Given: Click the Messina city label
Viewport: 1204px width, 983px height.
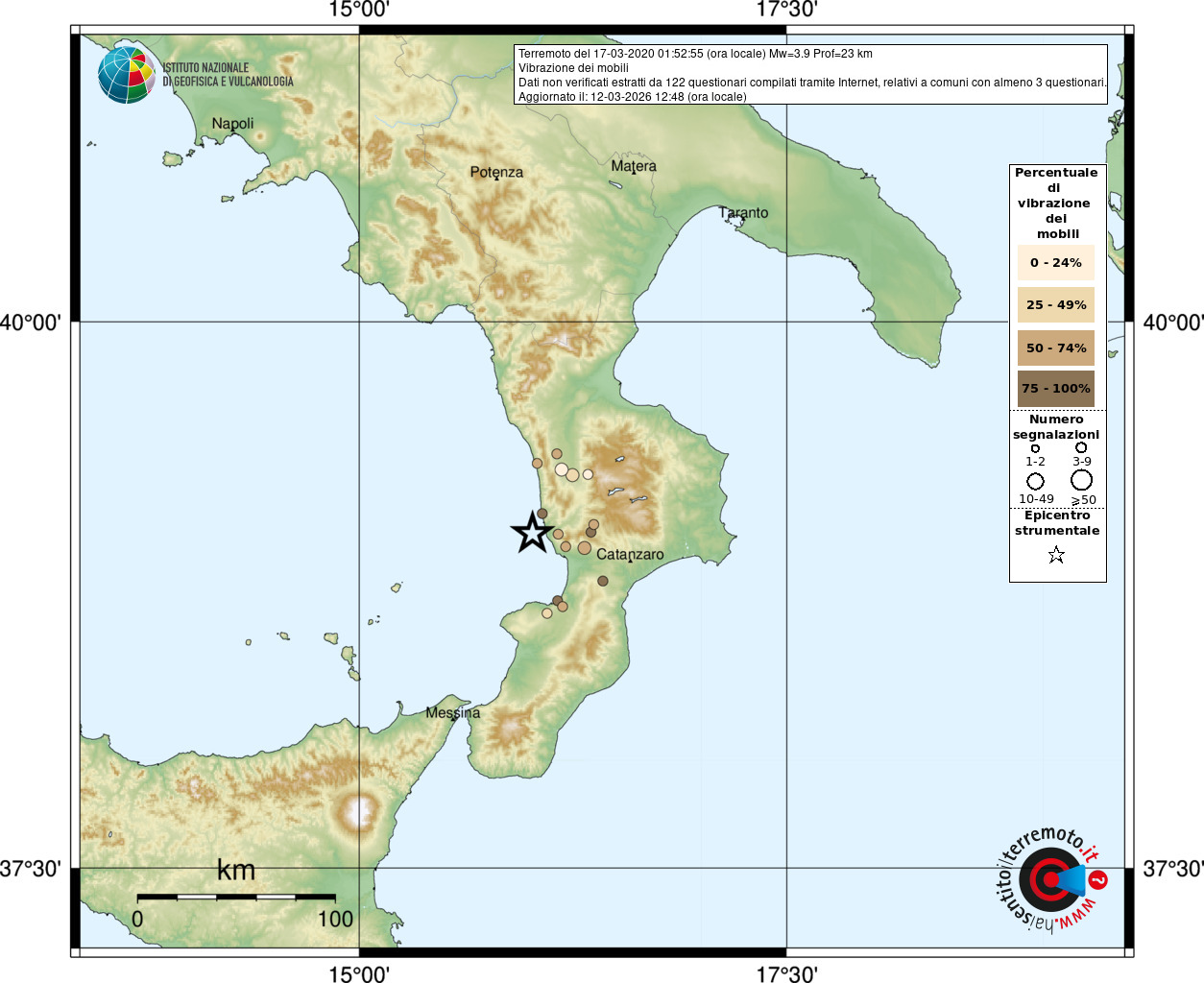Looking at the screenshot, I should (x=452, y=713).
